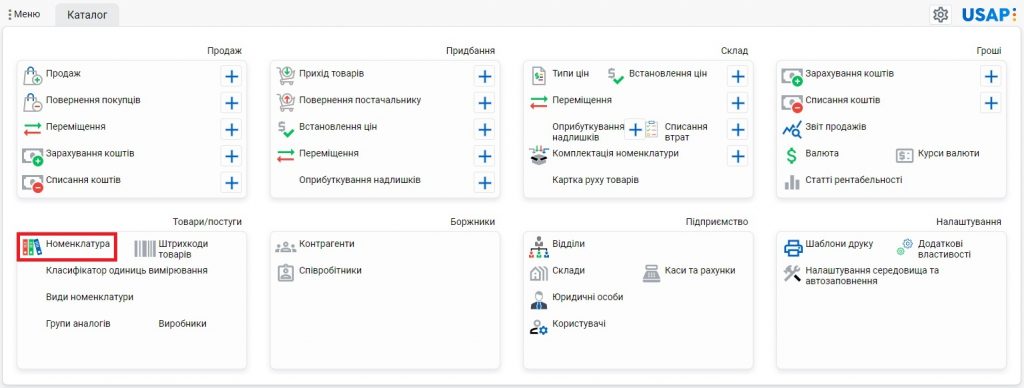Open Класифікатор одиниць вимірювання link
1024x388 pixels.
pos(127,270)
